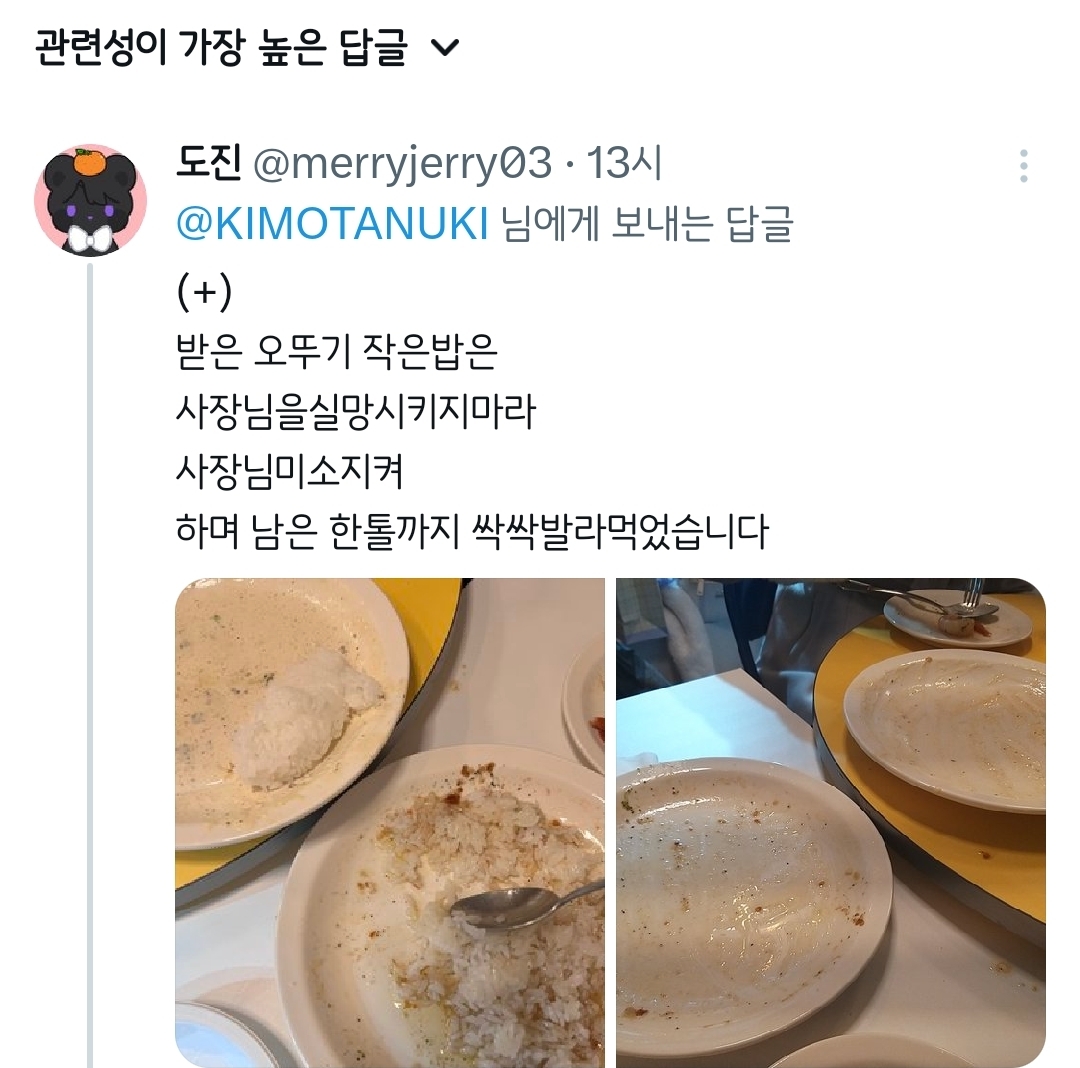1080x1068 pixels.
Task: Open the three-dot more options menu
Action: click(1024, 166)
